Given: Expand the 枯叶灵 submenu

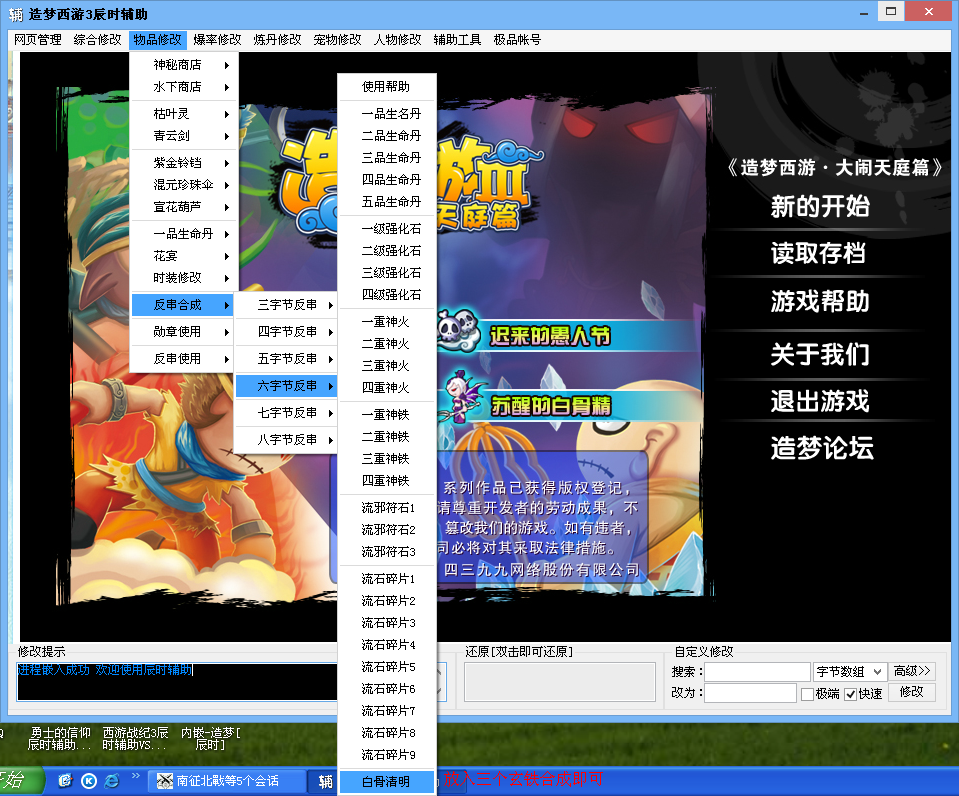Looking at the screenshot, I should pos(184,114).
